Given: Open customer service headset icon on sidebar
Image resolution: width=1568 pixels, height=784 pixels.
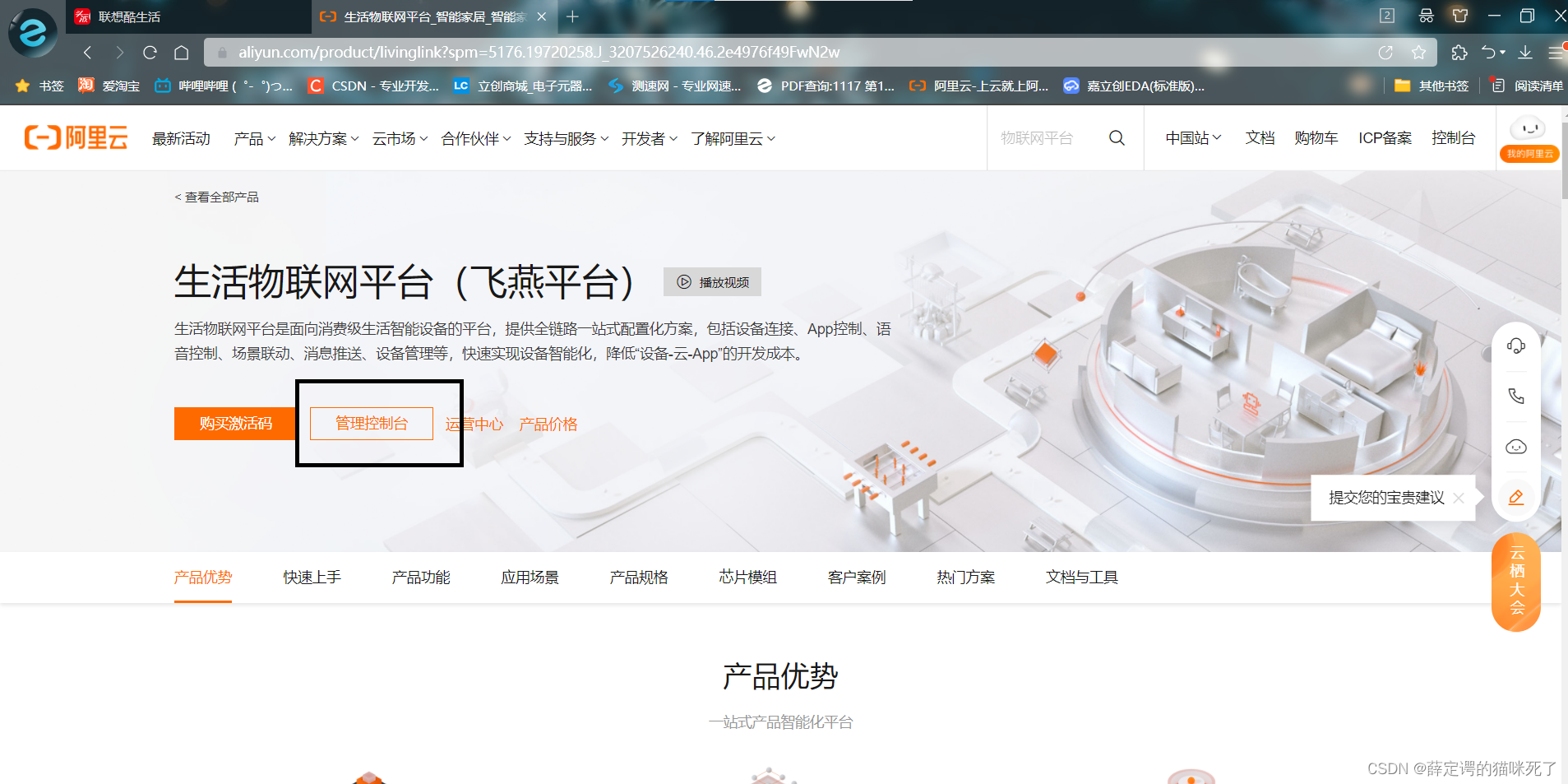Looking at the screenshot, I should coord(1516,346).
